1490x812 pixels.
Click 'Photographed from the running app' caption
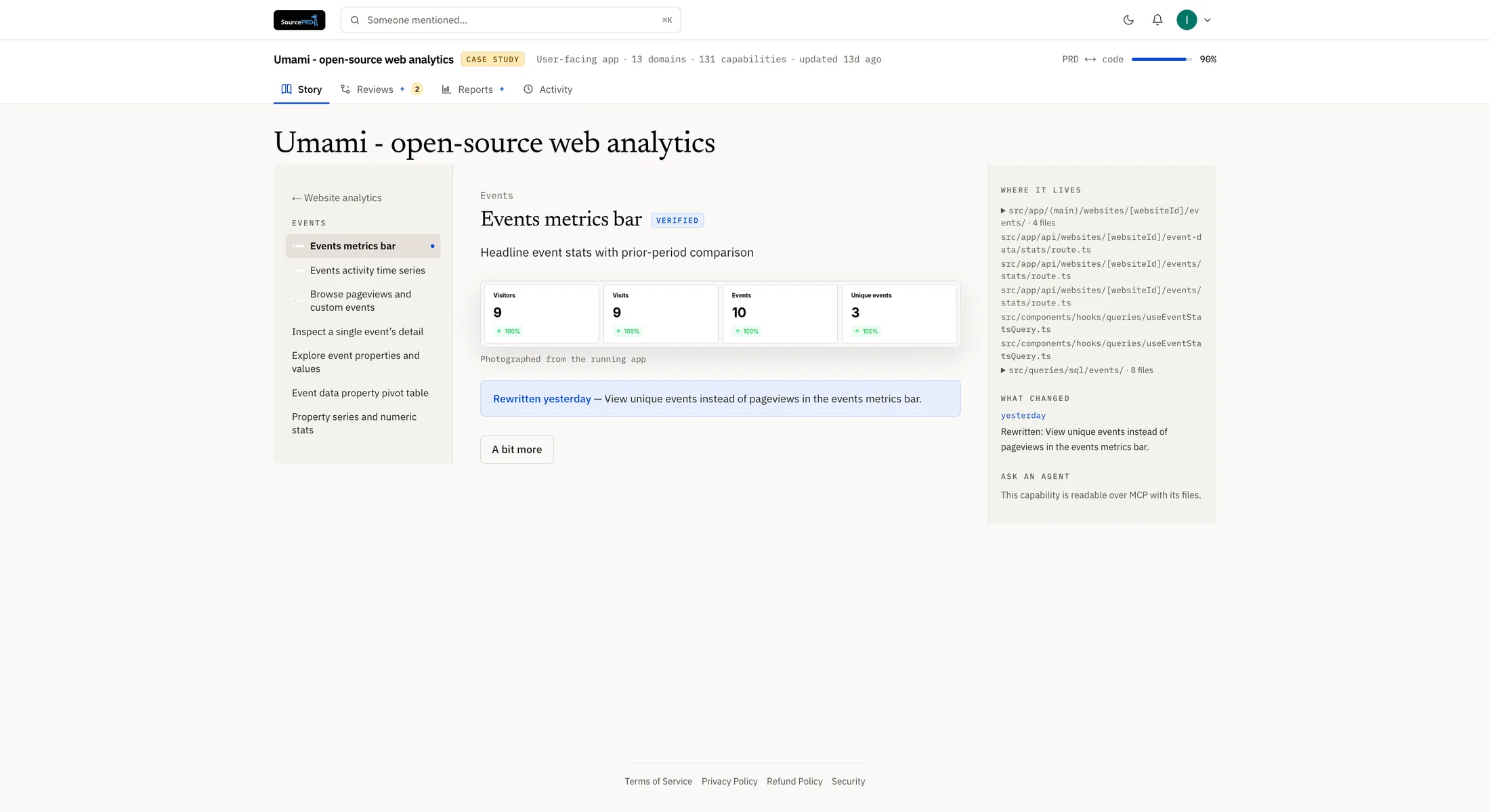coord(563,360)
